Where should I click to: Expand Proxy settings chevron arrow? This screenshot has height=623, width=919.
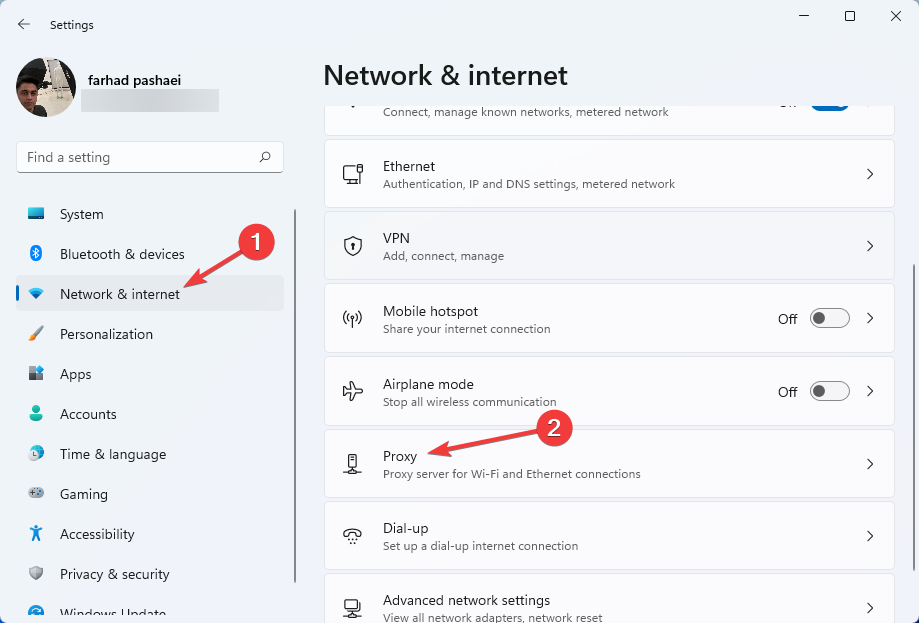click(870, 464)
